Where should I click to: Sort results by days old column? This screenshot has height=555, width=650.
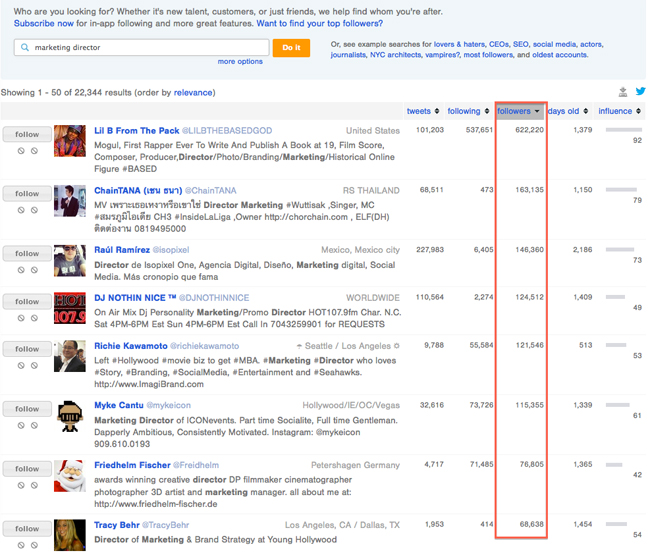point(568,111)
